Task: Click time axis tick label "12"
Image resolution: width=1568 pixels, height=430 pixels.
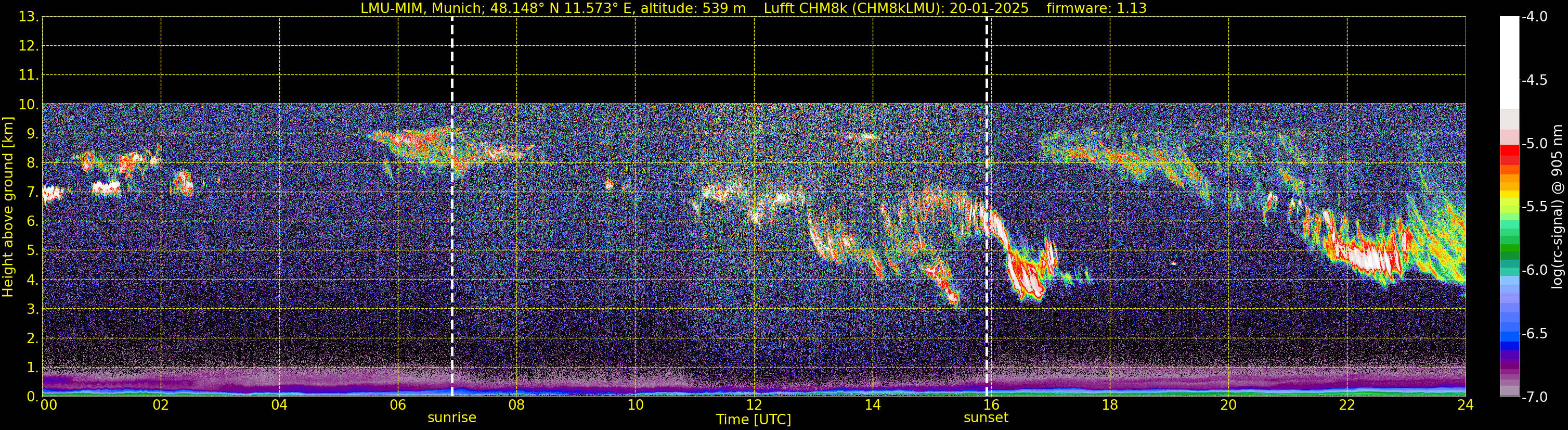Action: tap(754, 405)
